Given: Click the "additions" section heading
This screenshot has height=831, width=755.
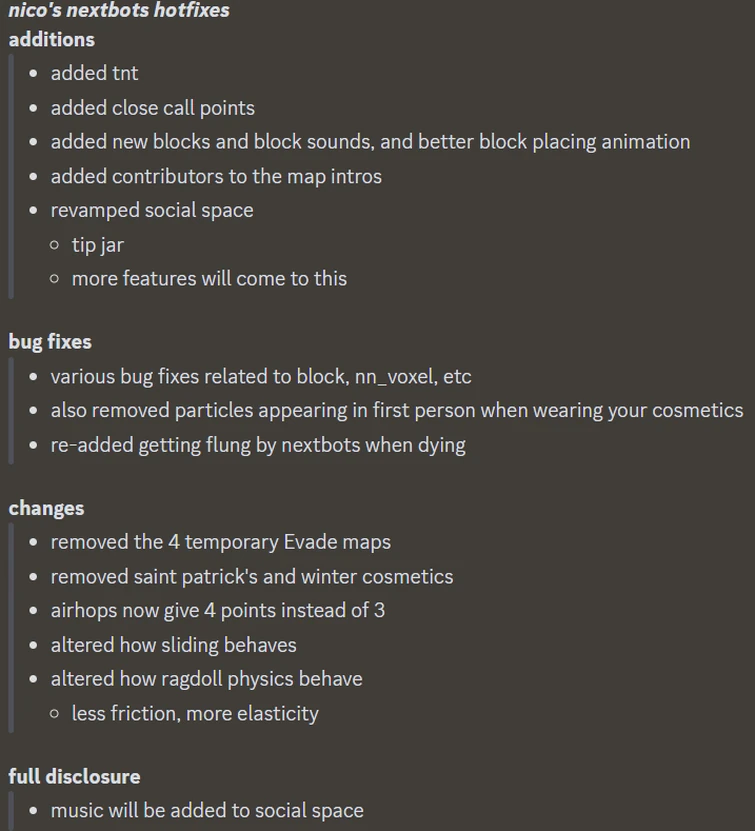Looking at the screenshot, I should click(52, 40).
